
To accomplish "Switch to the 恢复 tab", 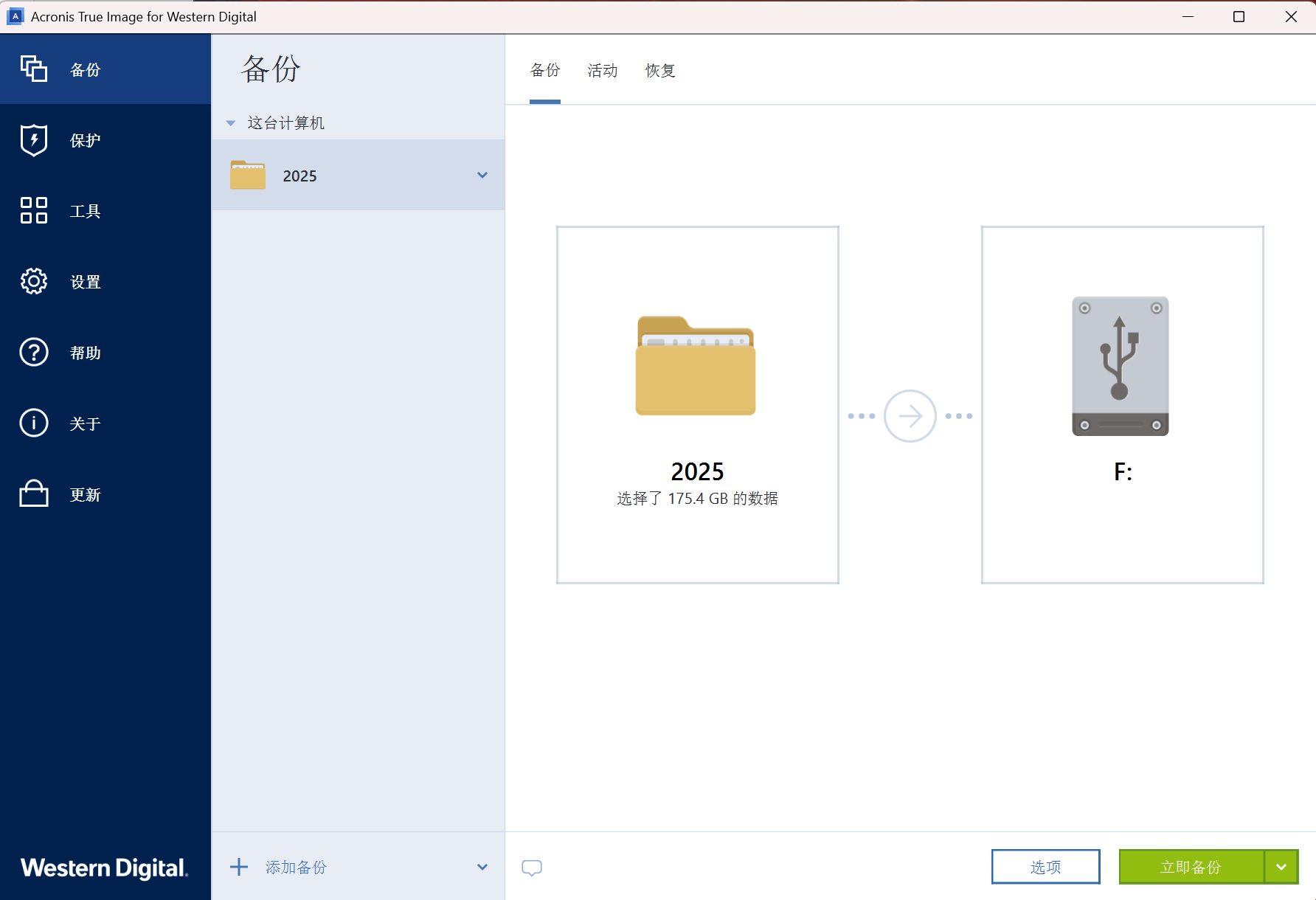I will point(660,71).
